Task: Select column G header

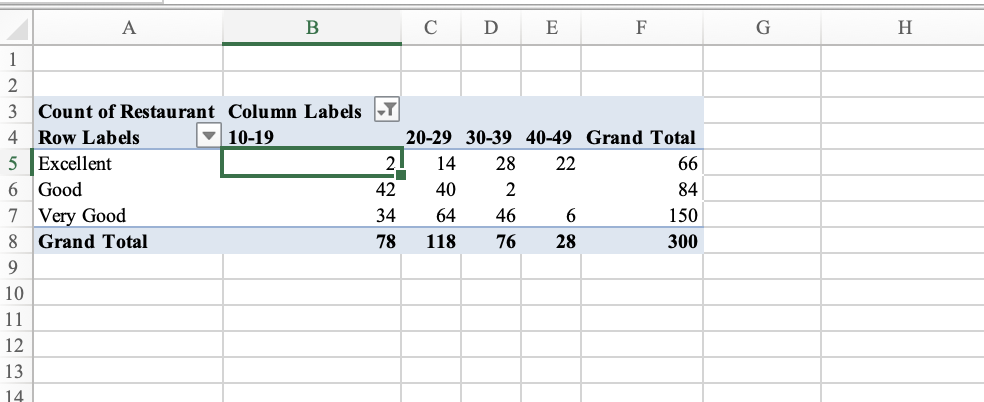Action: 763,30
